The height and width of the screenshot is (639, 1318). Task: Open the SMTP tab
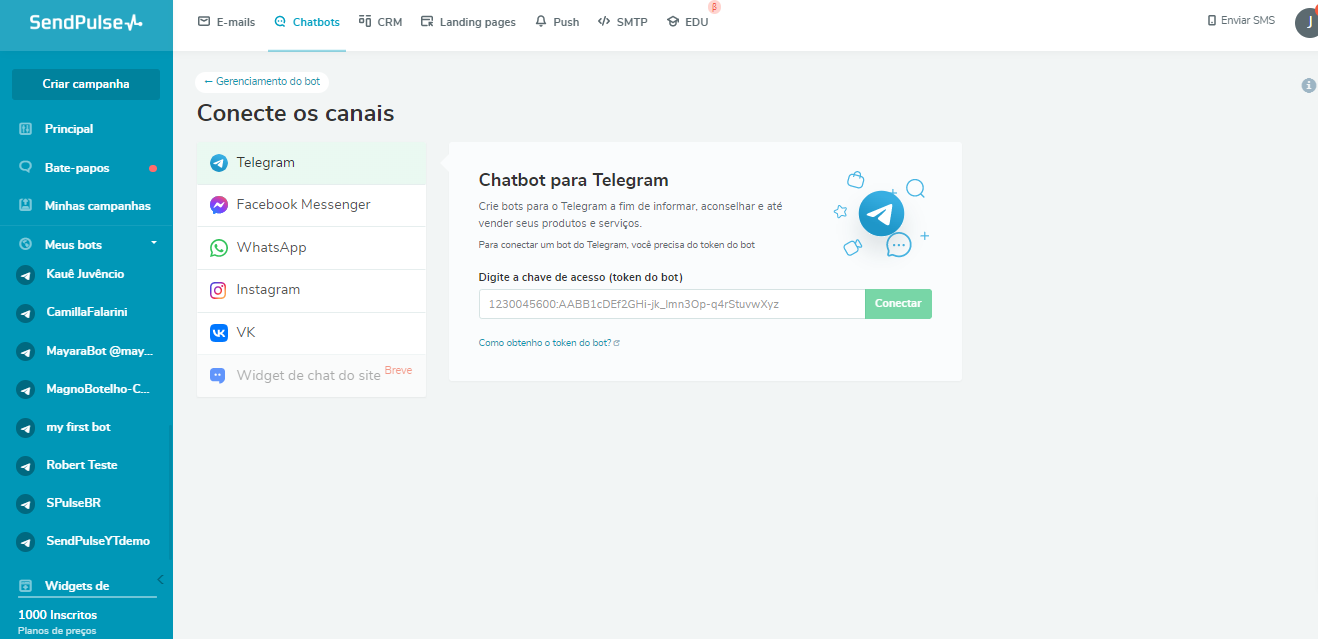coord(622,22)
